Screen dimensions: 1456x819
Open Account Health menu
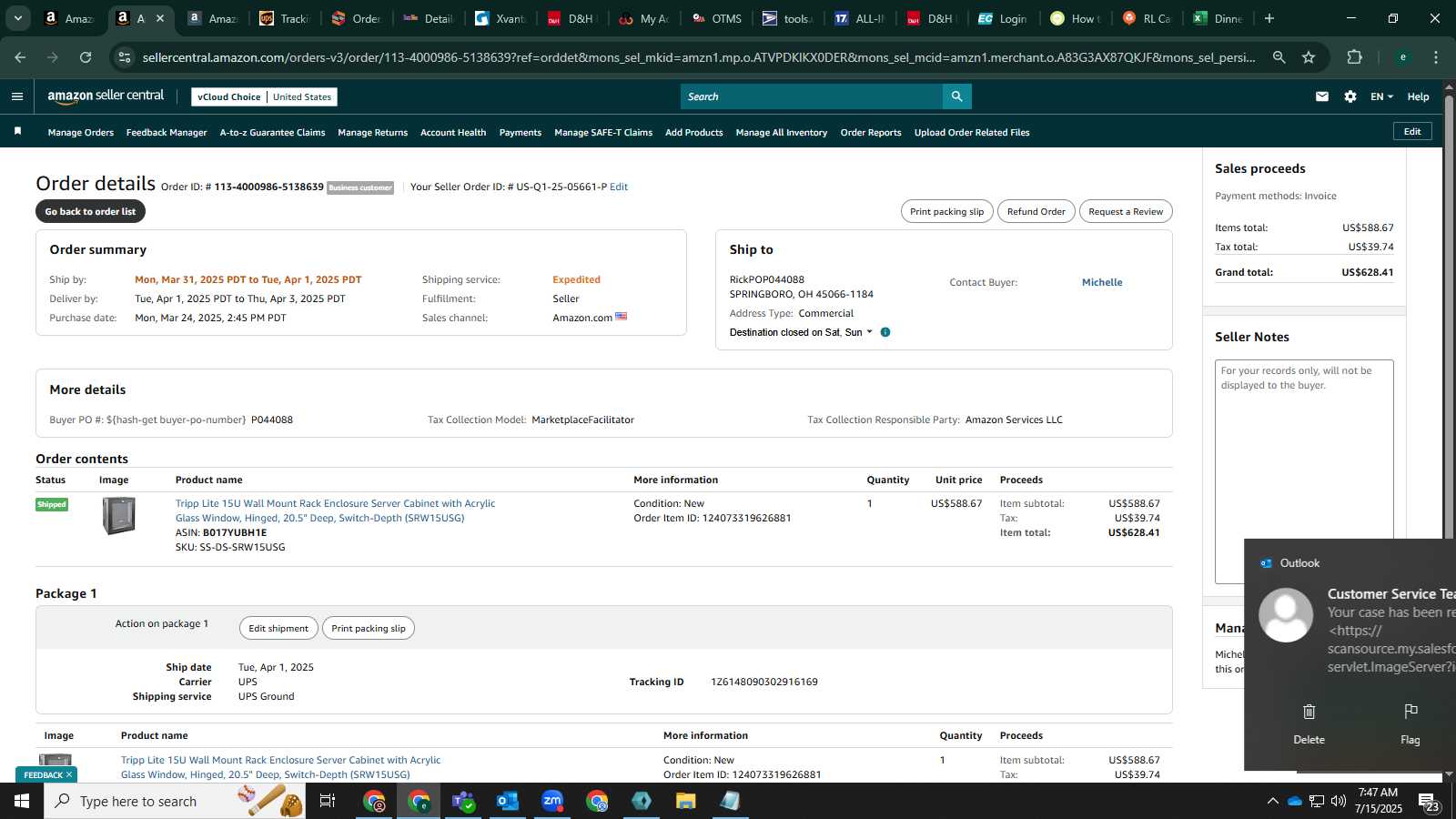tap(453, 132)
